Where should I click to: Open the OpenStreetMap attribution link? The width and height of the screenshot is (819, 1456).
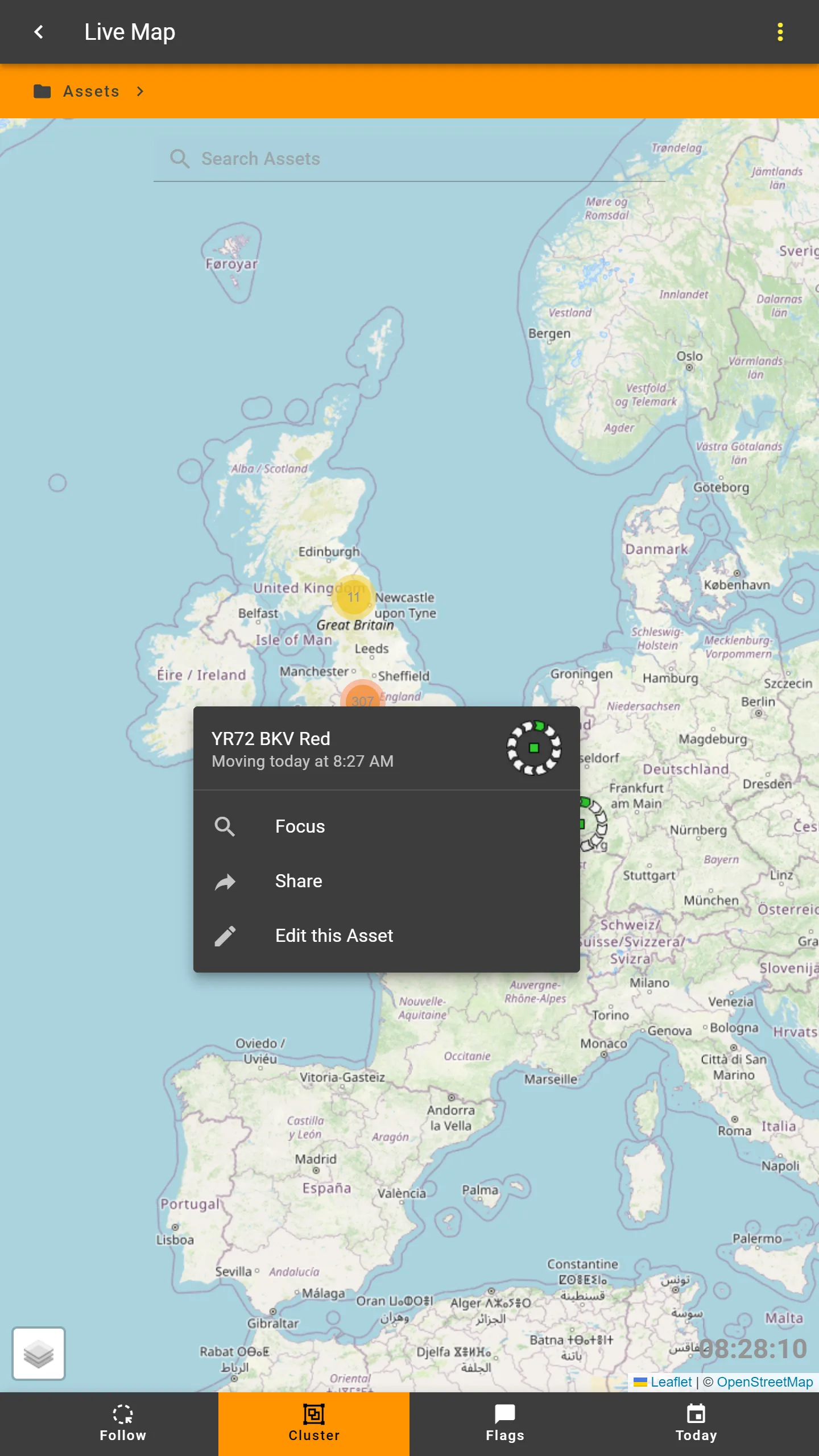(x=764, y=1382)
